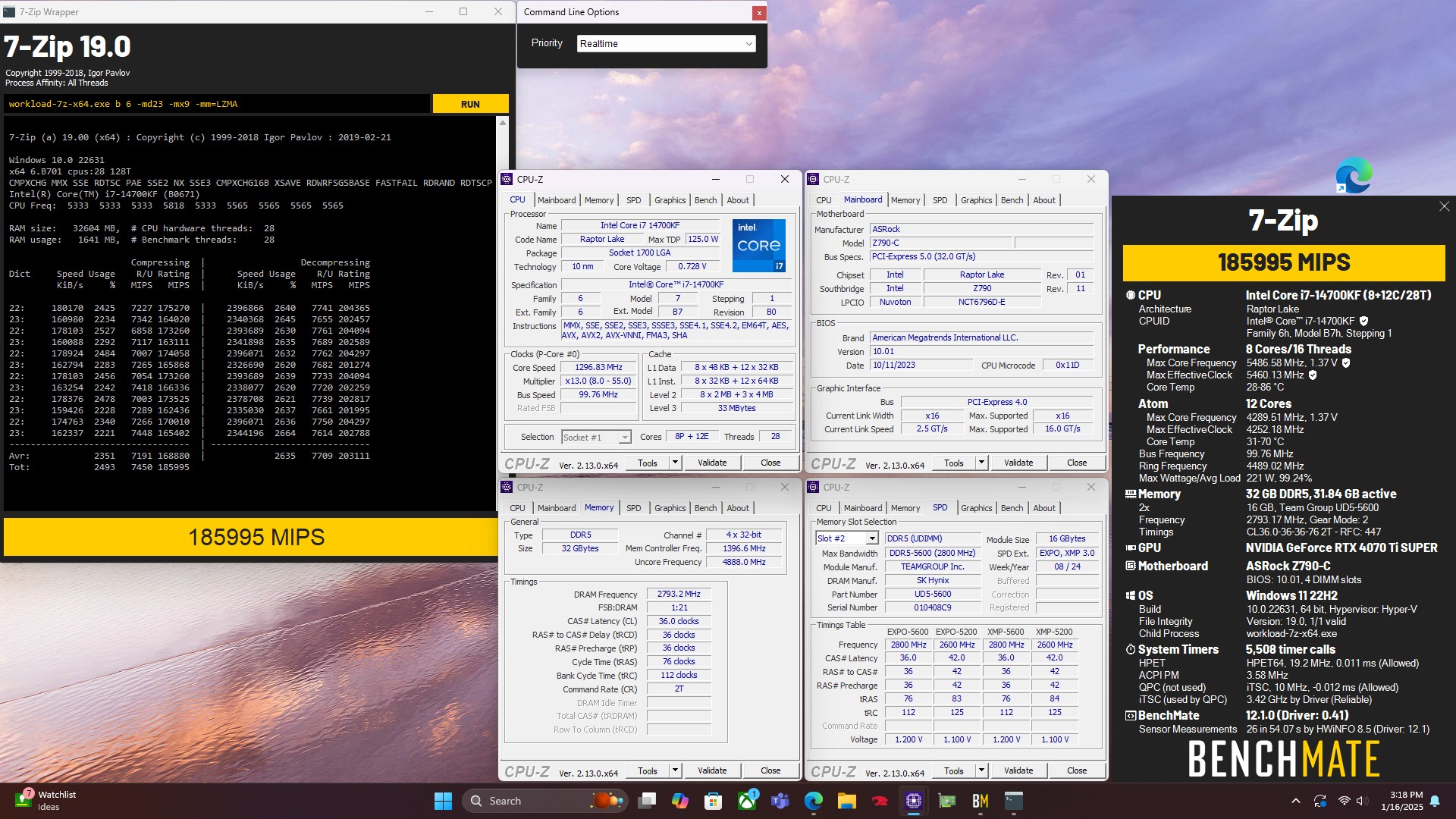
Task: Close the Command Line Options red X
Action: click(x=758, y=13)
